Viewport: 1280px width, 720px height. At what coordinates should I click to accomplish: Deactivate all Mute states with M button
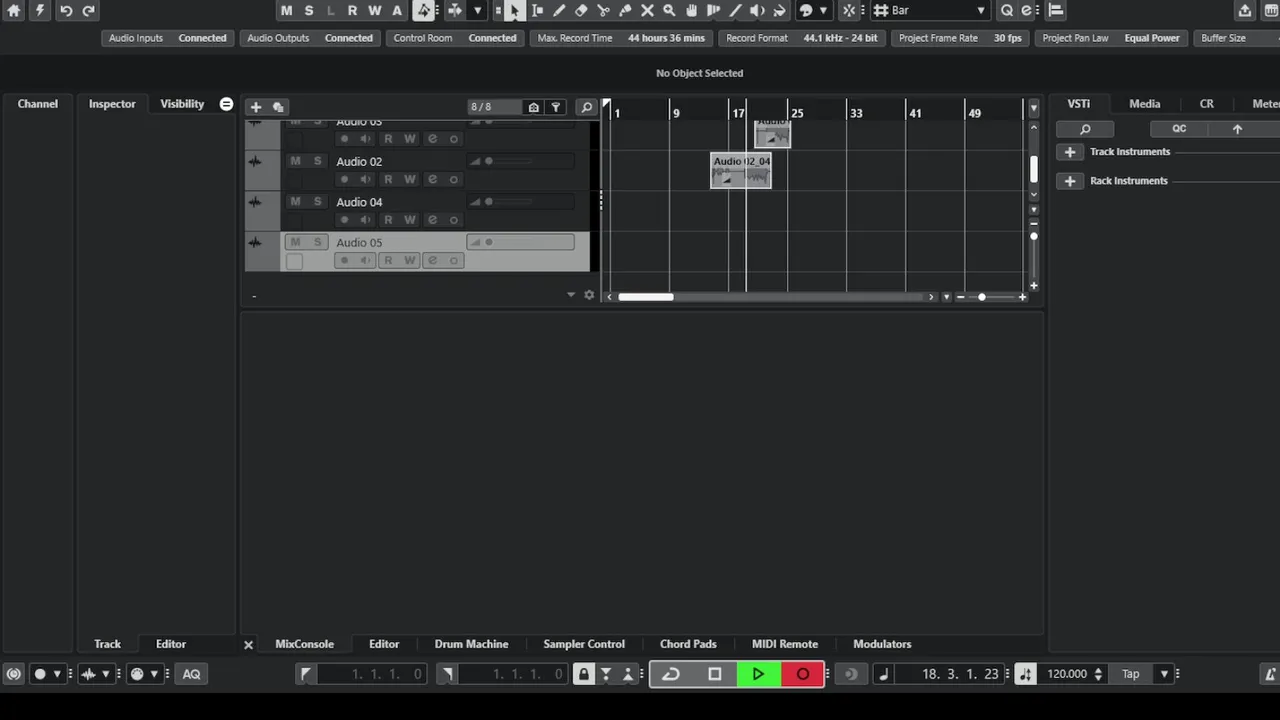[287, 10]
